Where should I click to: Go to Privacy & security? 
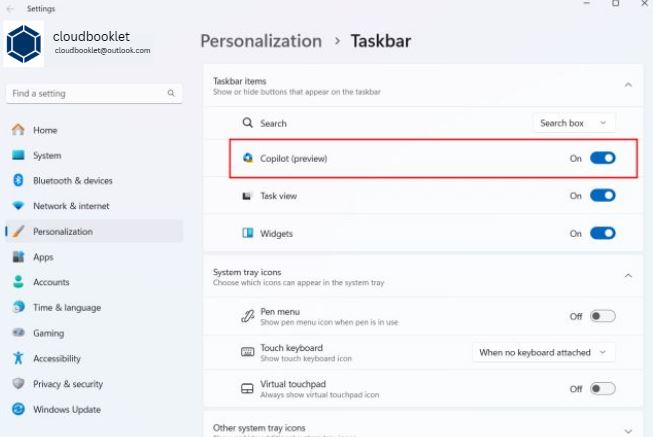coord(94,384)
